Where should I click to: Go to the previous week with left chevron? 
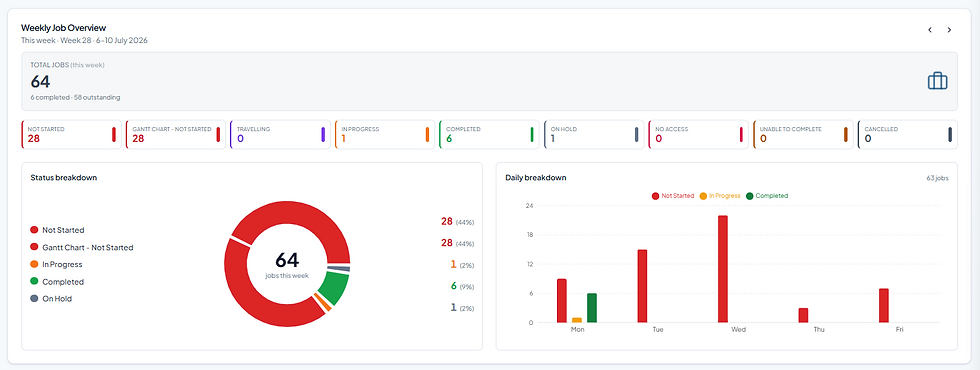(929, 30)
